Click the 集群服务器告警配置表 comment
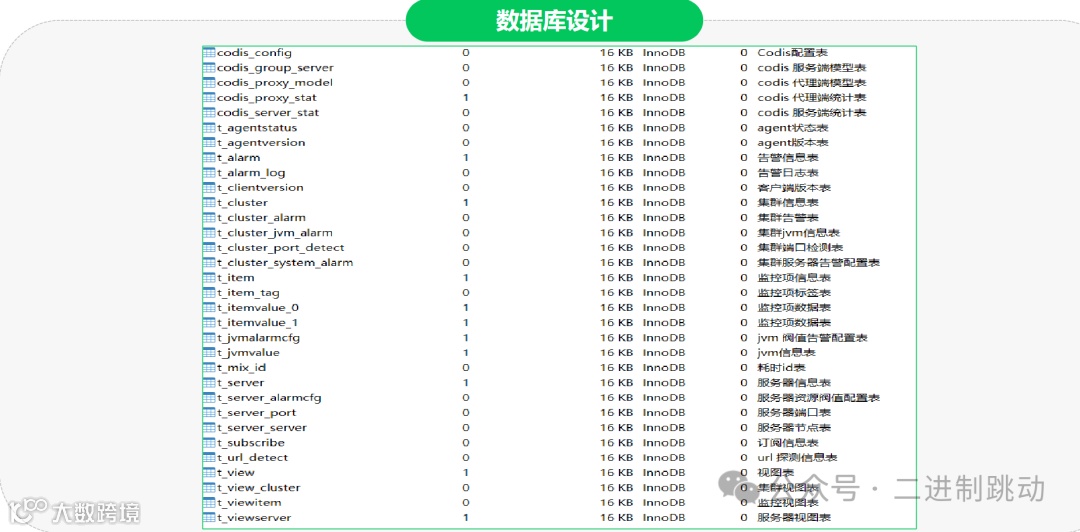The height and width of the screenshot is (532, 1080). 818,263
